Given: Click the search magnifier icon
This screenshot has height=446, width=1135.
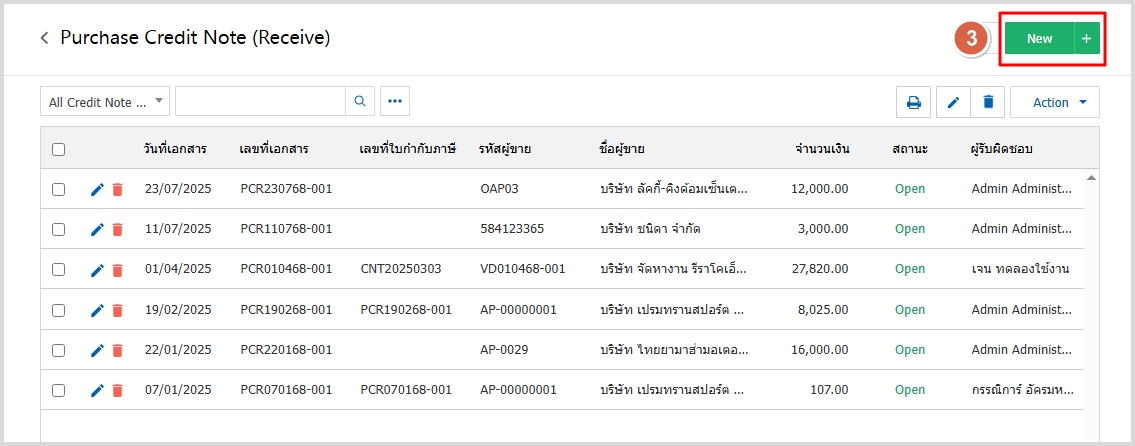Looking at the screenshot, I should pos(360,101).
